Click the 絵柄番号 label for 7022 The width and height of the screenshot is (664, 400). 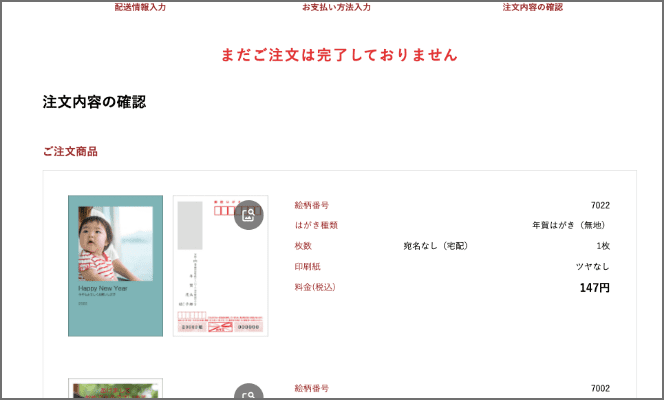pos(312,205)
